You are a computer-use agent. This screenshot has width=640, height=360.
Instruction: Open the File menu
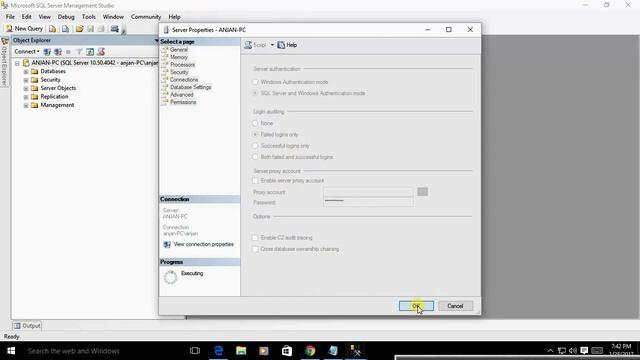click(10, 17)
